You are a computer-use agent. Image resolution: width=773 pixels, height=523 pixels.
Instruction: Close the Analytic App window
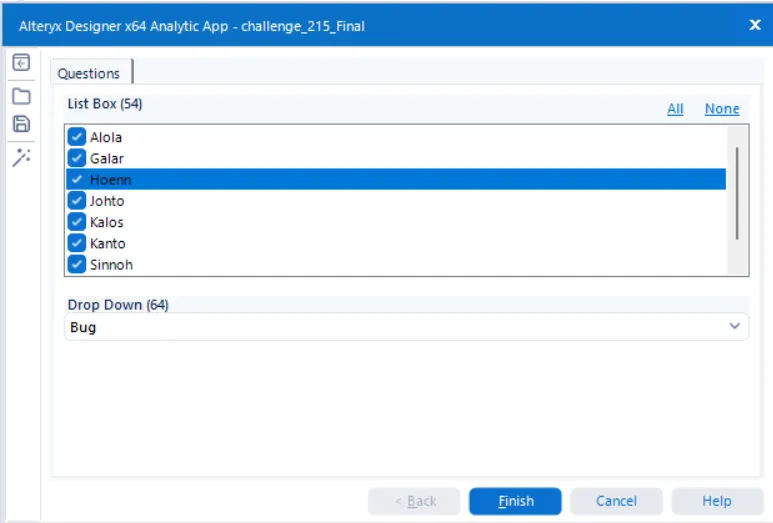(x=755, y=25)
